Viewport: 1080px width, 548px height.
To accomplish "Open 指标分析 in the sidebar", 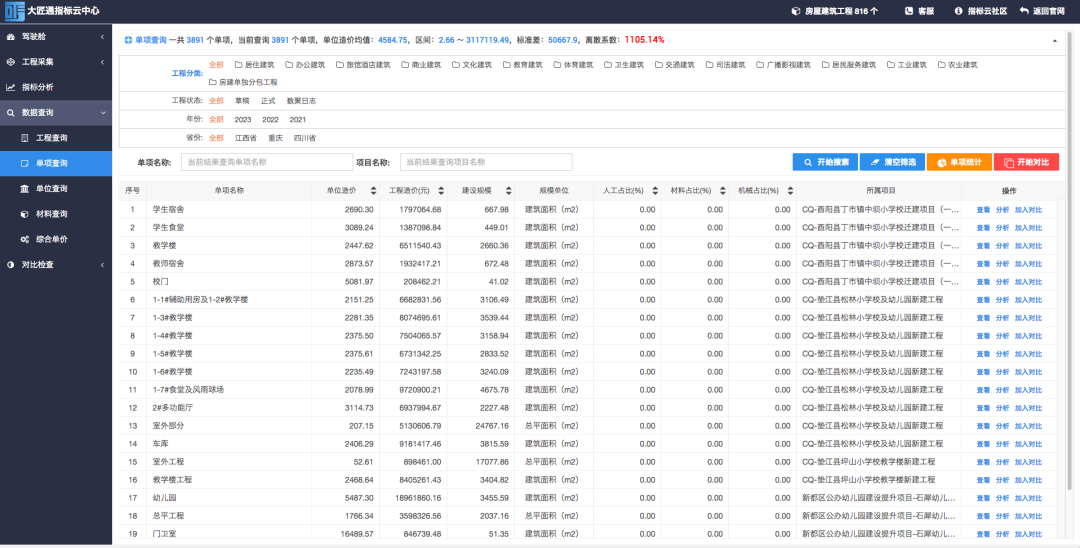I will point(56,87).
